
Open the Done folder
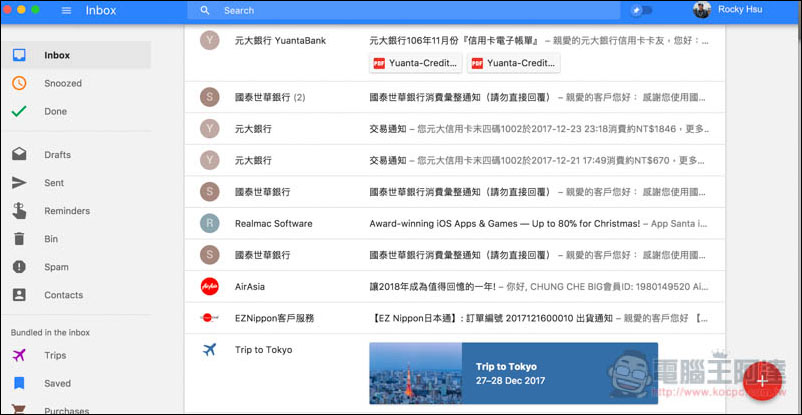[x=55, y=112]
